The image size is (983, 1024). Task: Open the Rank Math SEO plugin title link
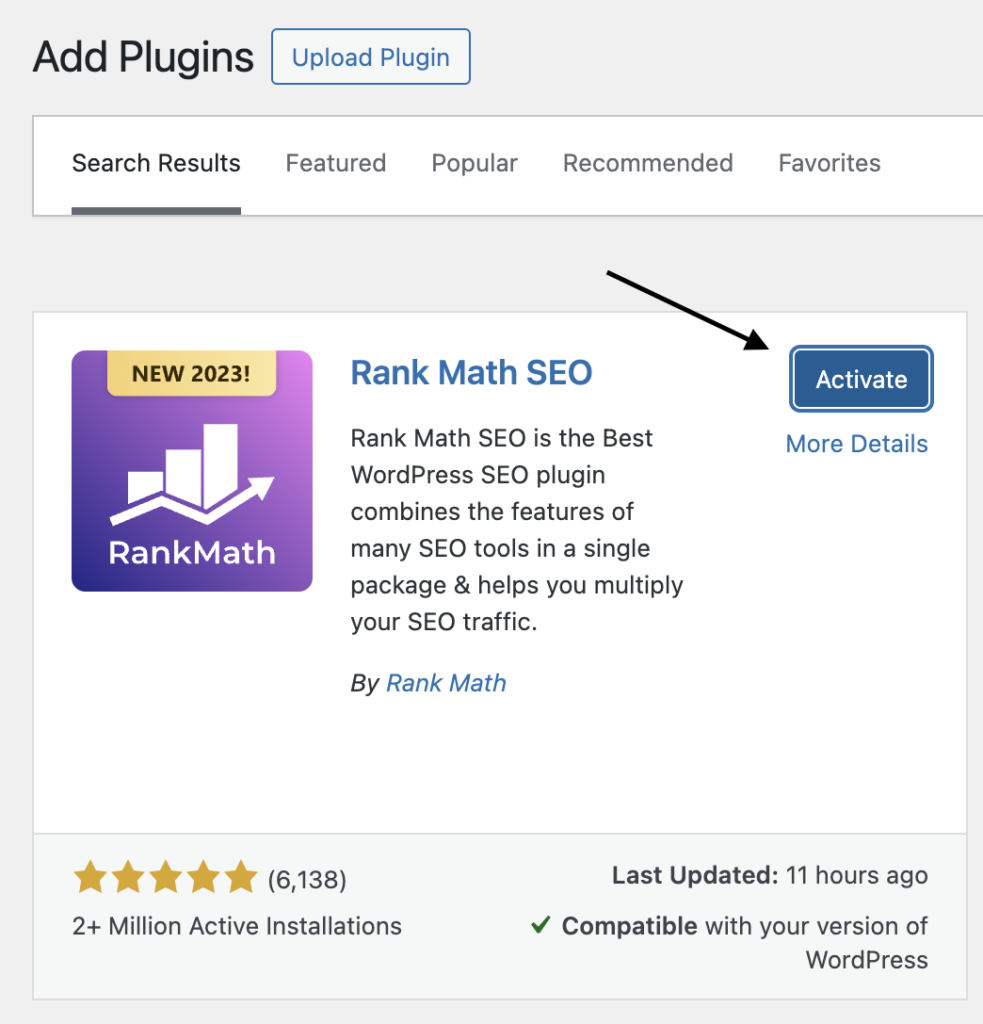(471, 372)
